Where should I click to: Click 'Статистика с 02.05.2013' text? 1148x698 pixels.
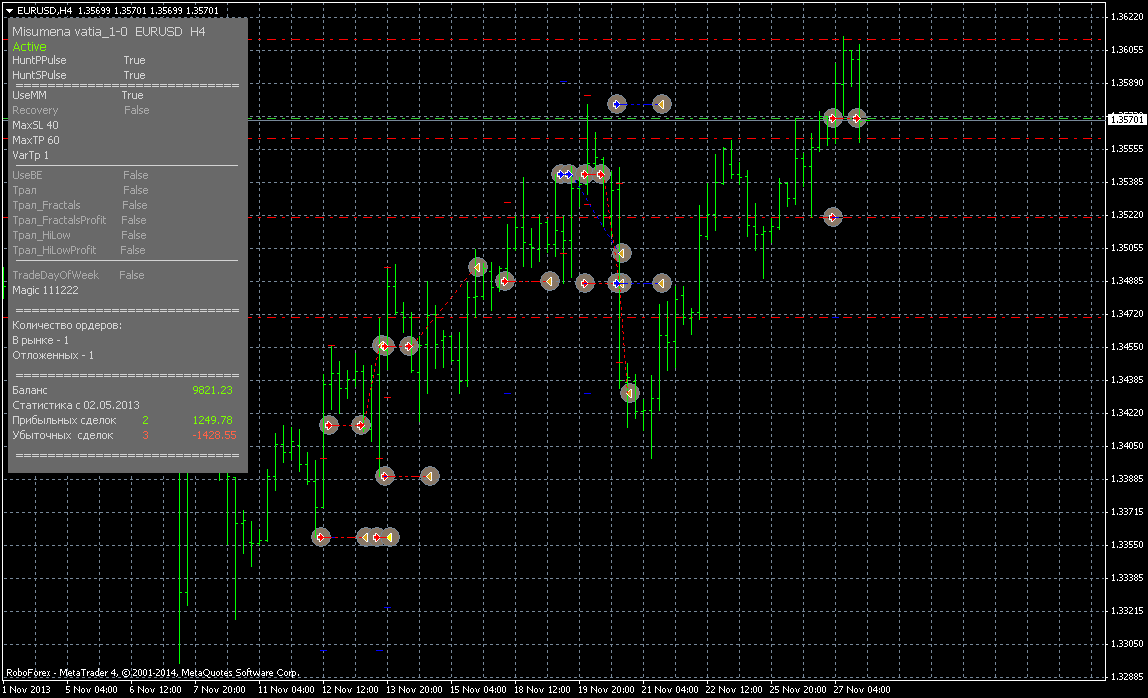click(75, 405)
